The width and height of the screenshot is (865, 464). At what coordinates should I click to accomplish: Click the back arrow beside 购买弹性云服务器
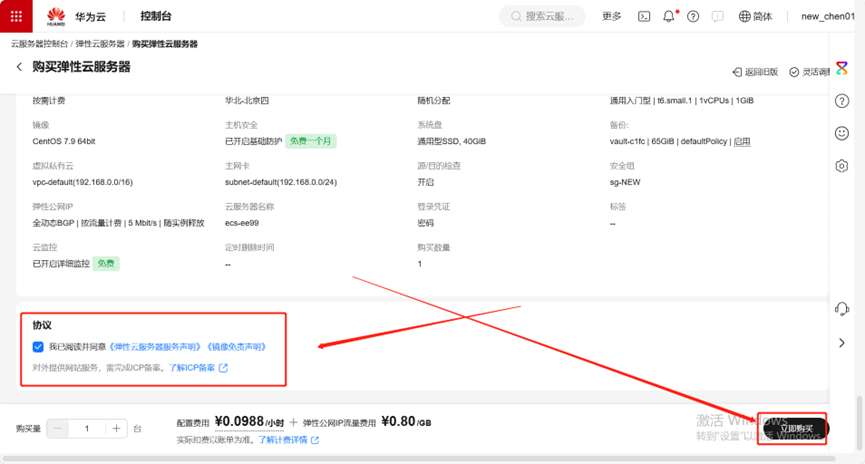[19, 67]
